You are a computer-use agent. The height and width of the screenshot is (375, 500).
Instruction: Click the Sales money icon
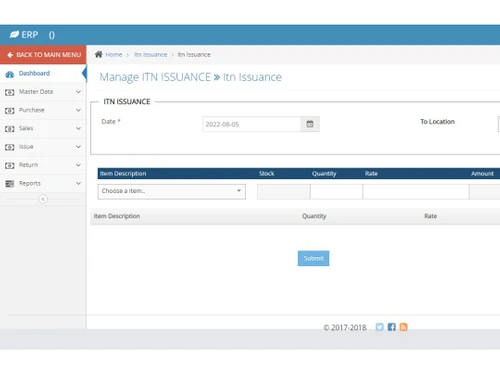(10, 129)
